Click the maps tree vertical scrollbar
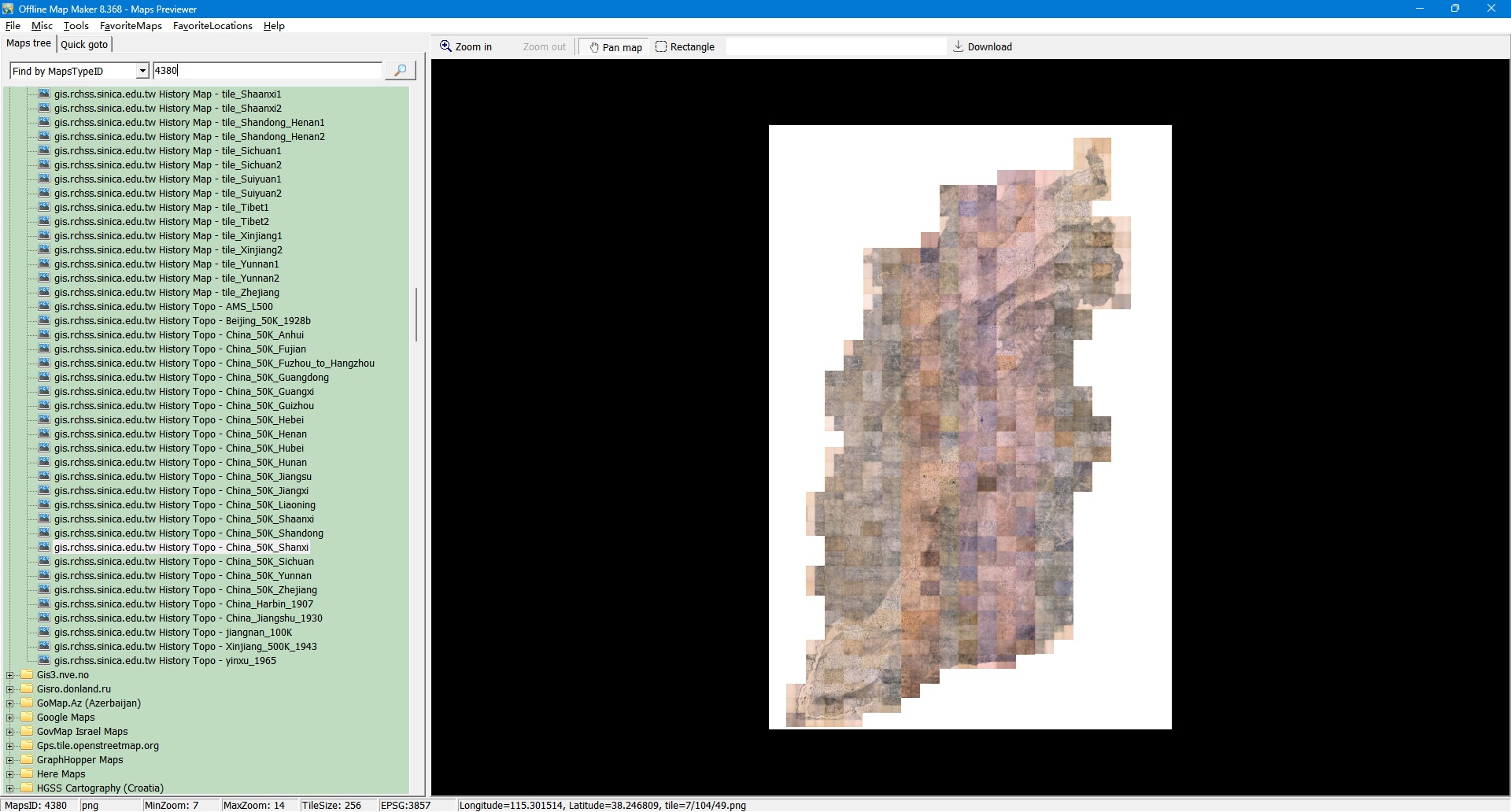The image size is (1511, 812). [416, 315]
